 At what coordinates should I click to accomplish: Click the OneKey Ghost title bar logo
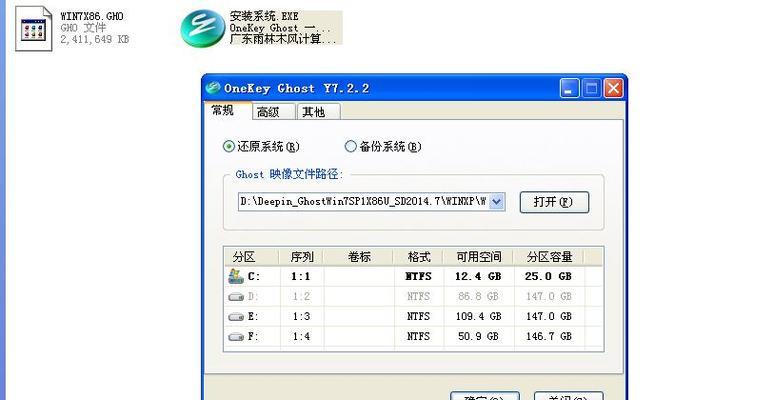tap(213, 88)
